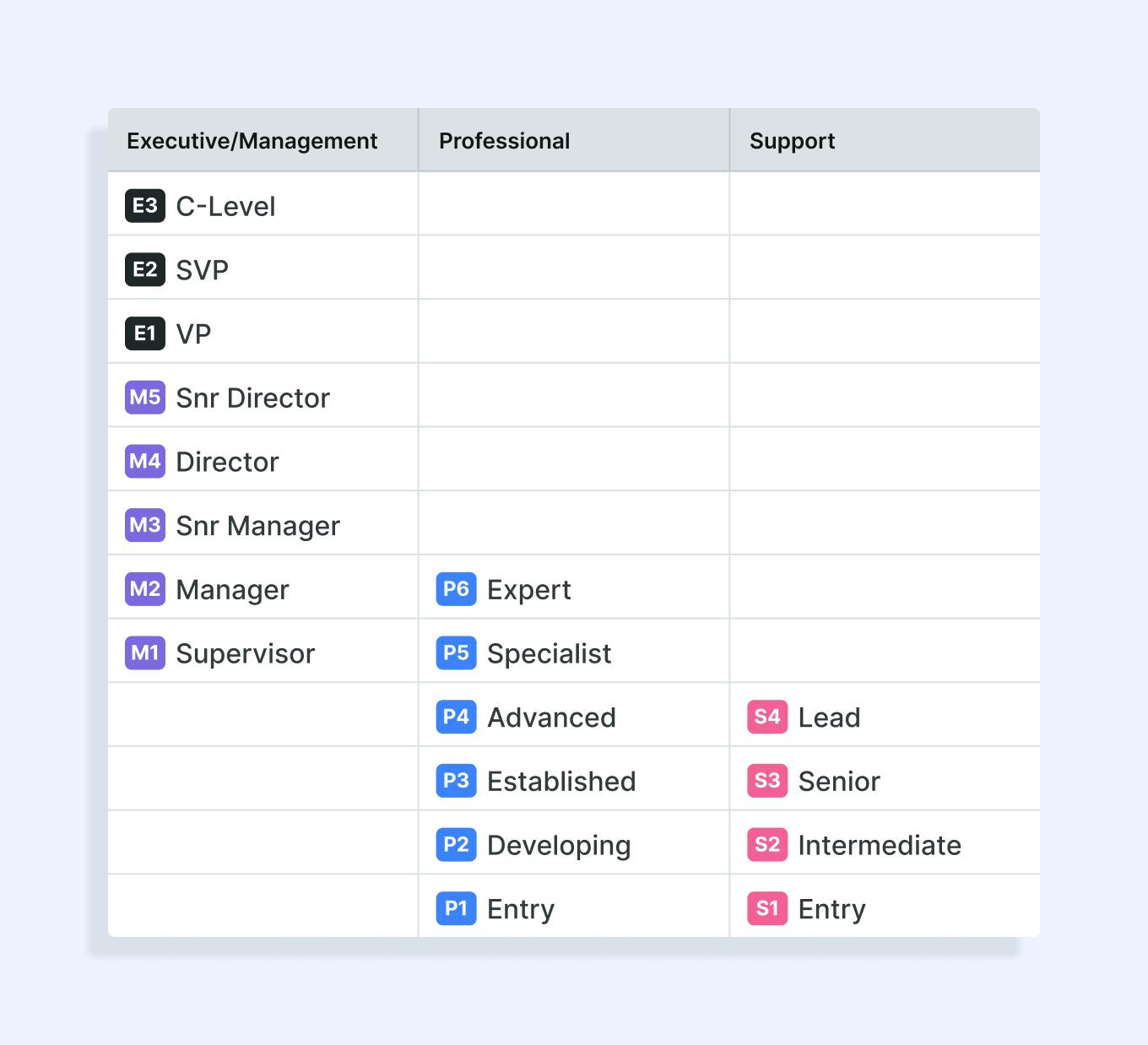Select the M5 Snr Director badge
The width and height of the screenshot is (1148, 1045).
[x=145, y=398]
